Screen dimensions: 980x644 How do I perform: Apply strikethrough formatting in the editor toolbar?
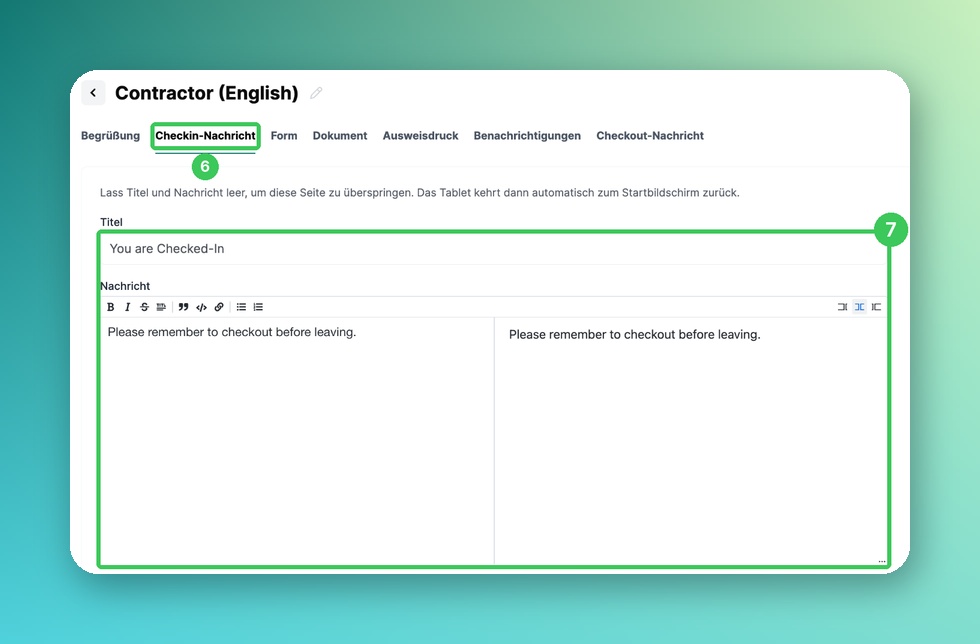point(144,307)
